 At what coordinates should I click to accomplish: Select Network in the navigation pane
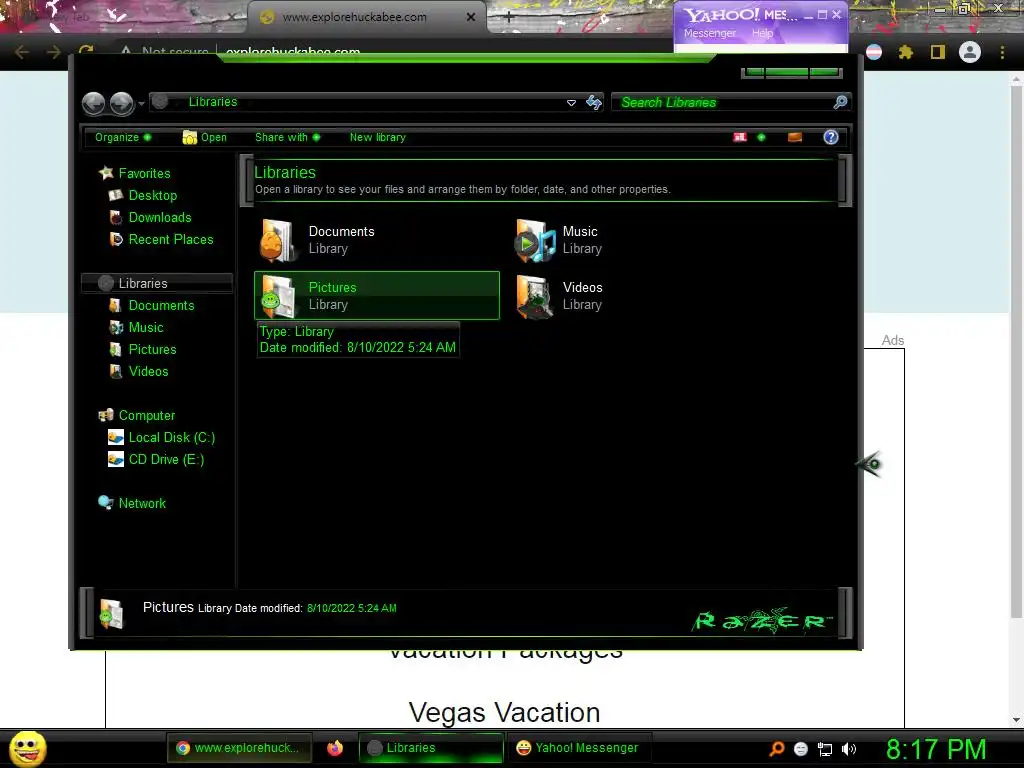142,504
